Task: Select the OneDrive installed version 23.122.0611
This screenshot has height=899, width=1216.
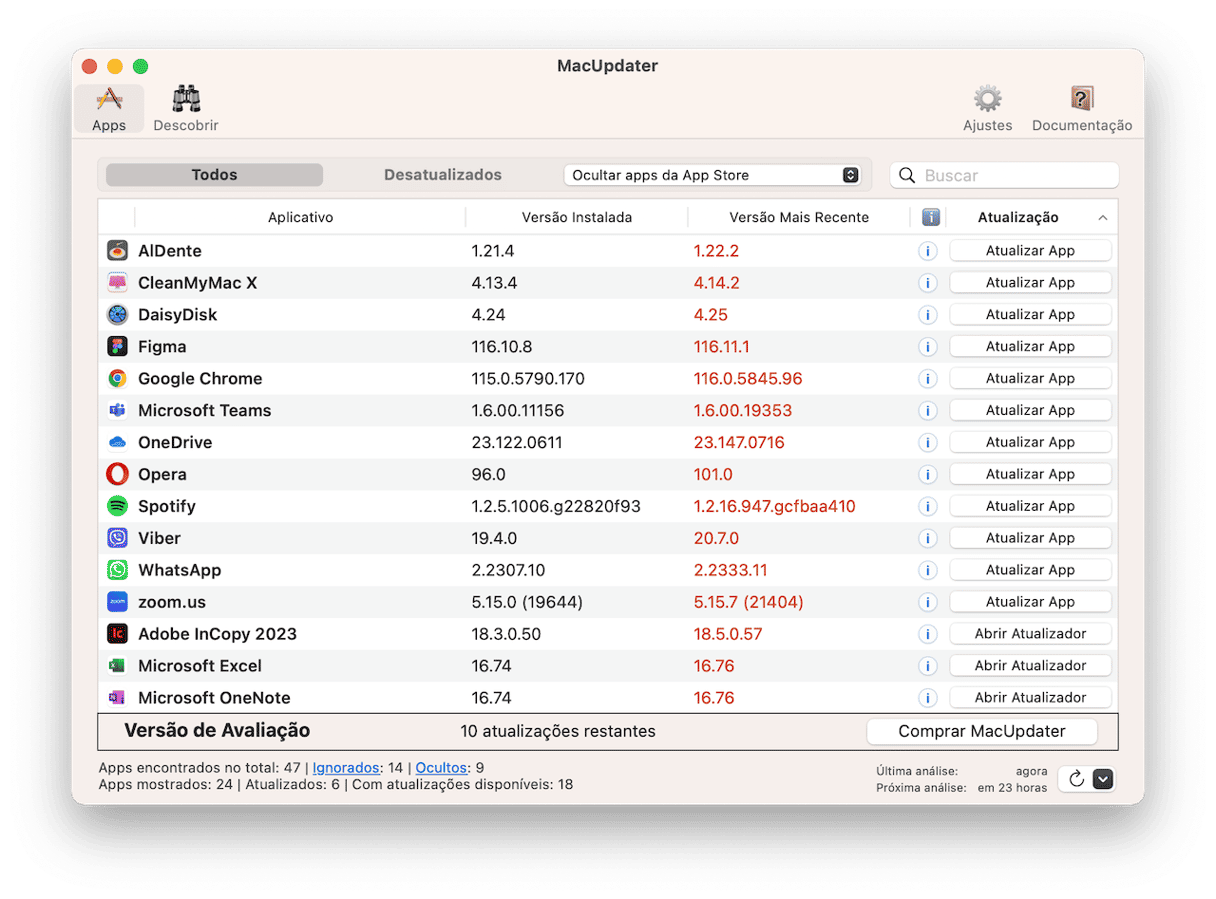Action: [x=517, y=443]
